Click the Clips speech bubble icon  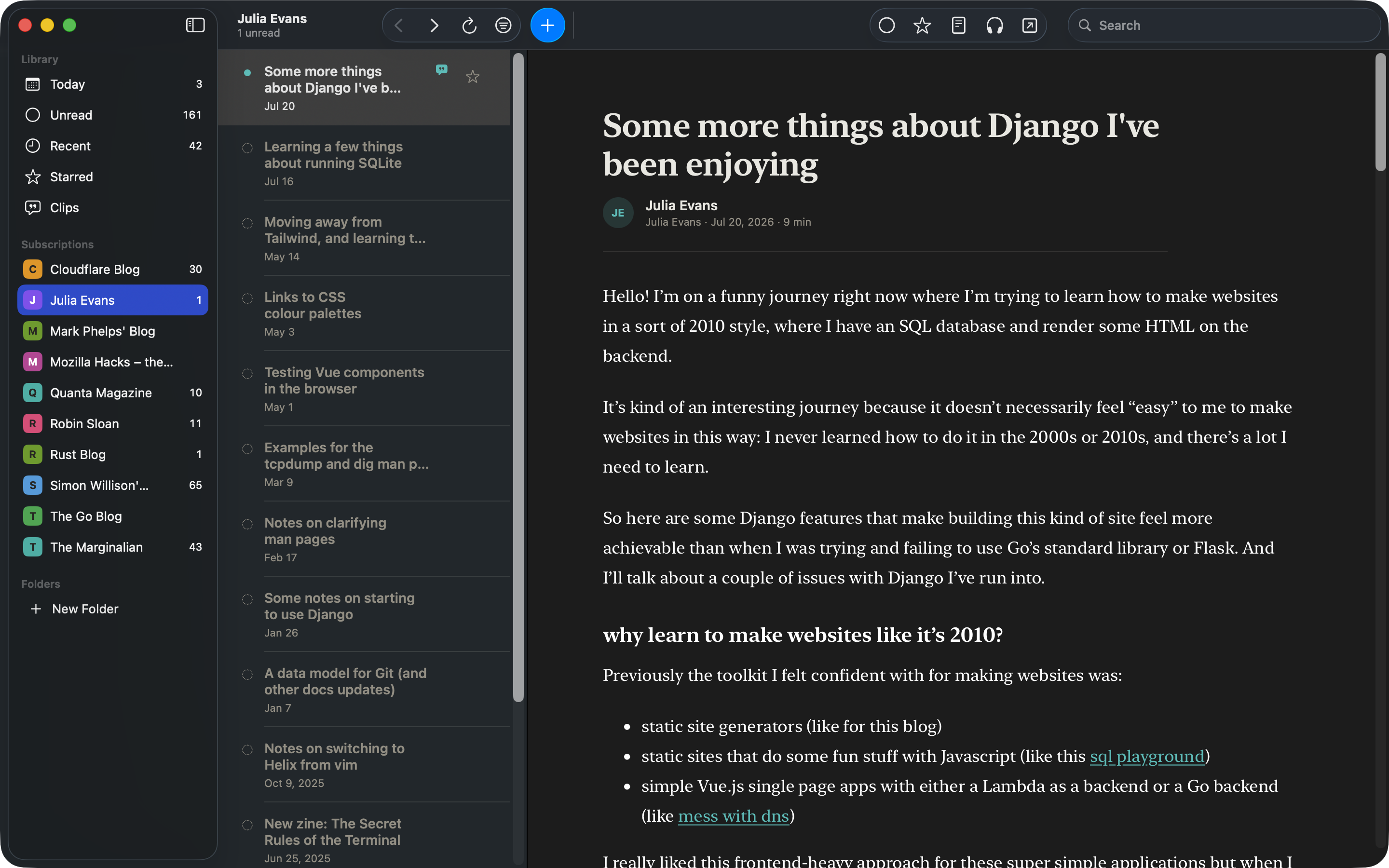33,208
